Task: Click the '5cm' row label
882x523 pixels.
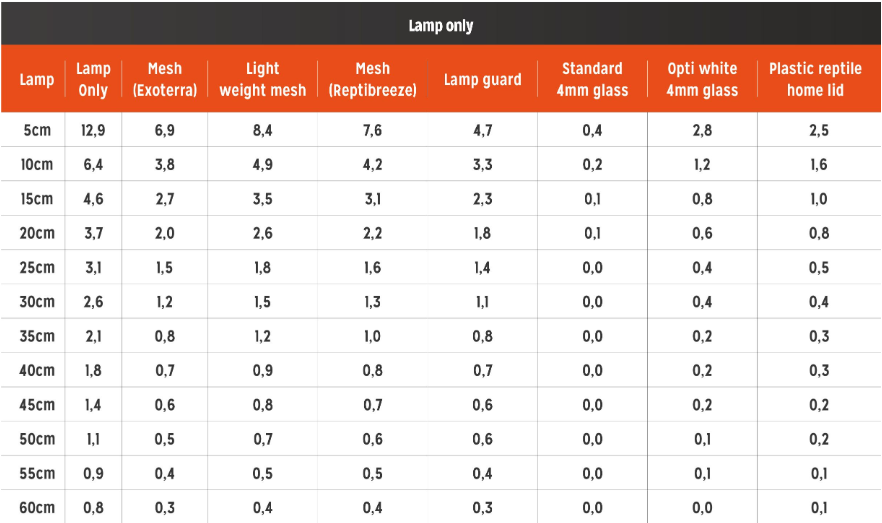Action: tap(37, 130)
